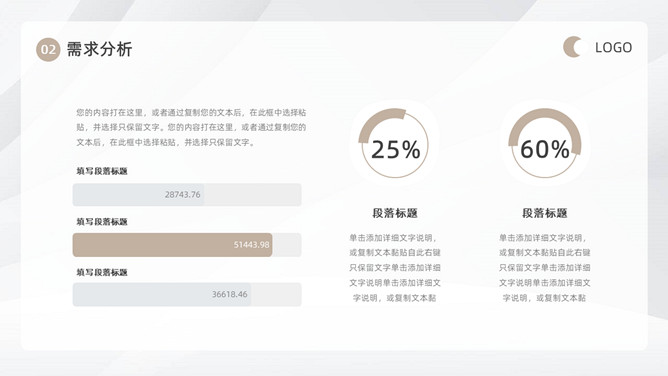668x376 pixels.
Task: Select 段落标题 under the 25% chart
Action: tap(395, 213)
